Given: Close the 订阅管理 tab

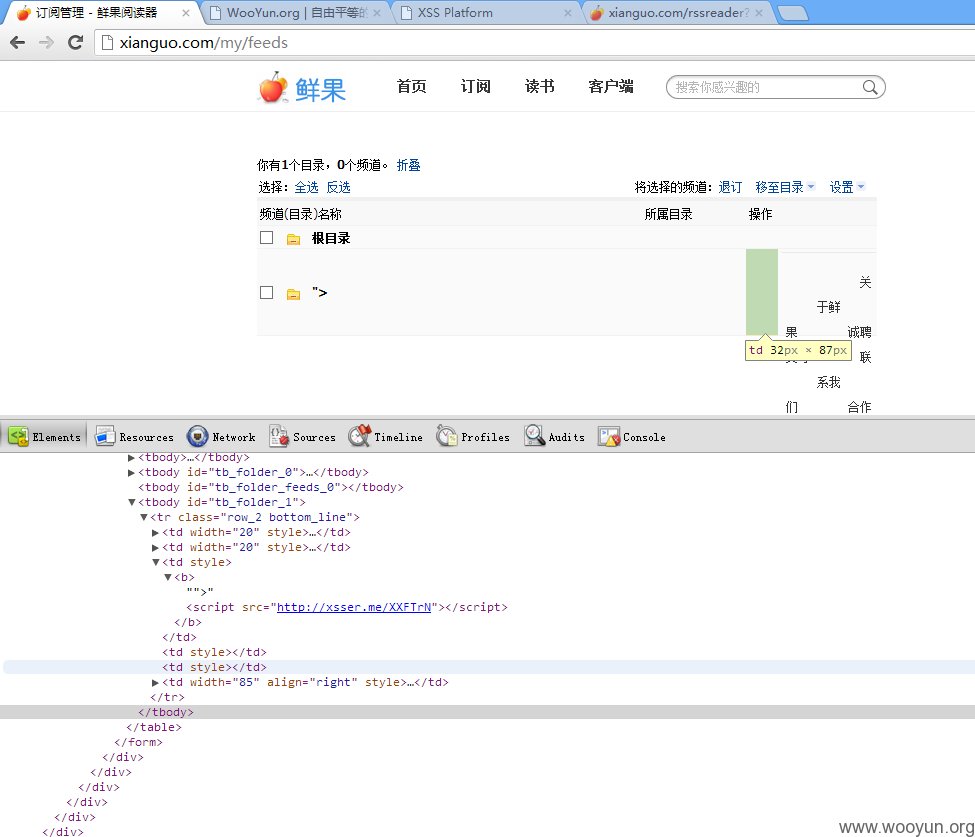Looking at the screenshot, I should pos(185,12).
